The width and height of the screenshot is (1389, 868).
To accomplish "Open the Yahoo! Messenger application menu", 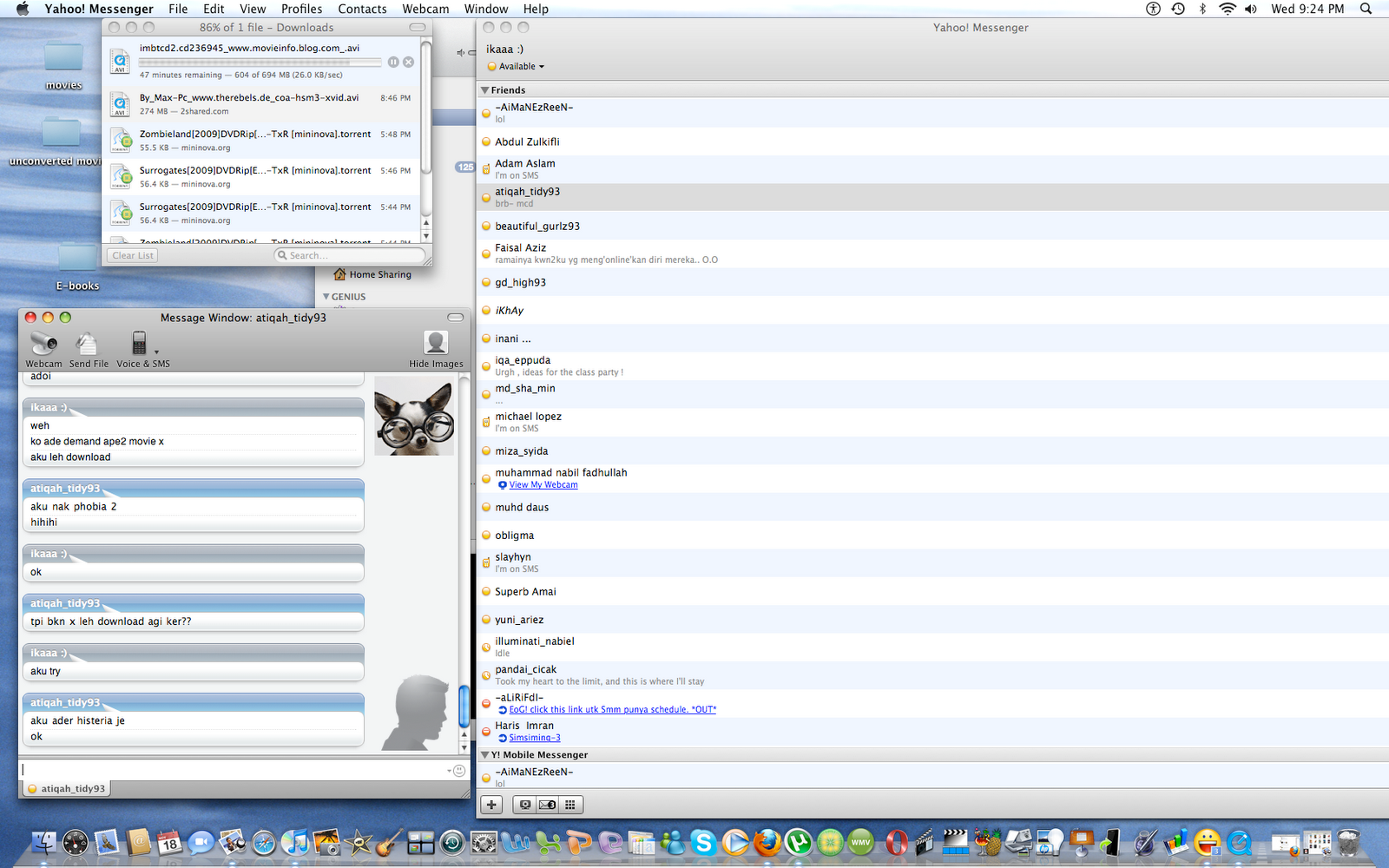I will tap(99, 9).
